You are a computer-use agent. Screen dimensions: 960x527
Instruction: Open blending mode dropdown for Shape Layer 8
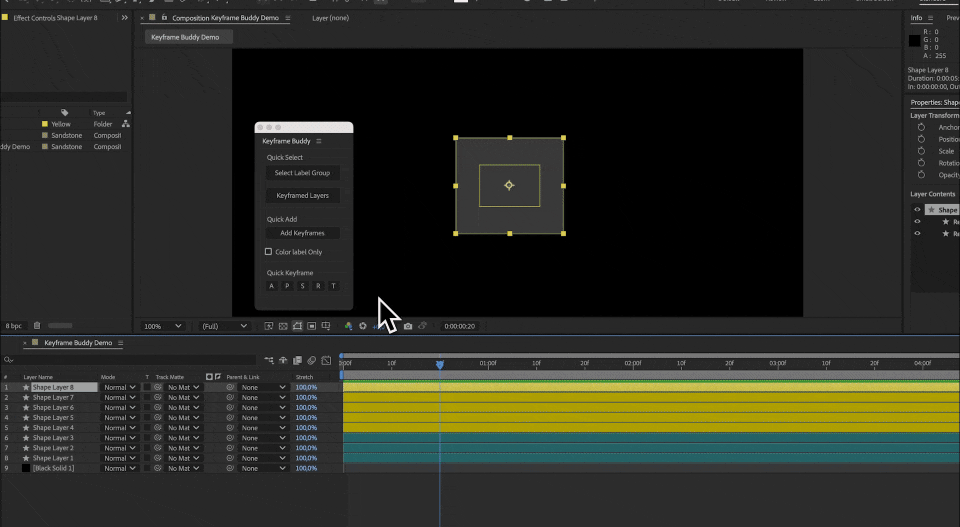point(119,387)
